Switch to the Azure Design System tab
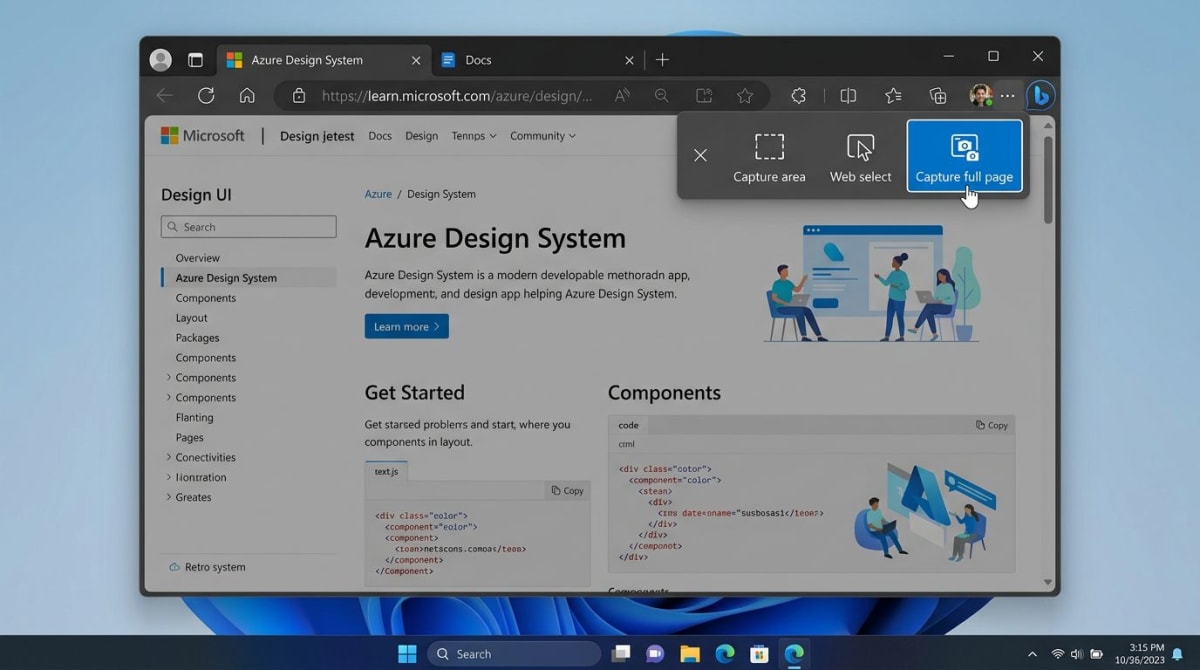Image resolution: width=1200 pixels, height=670 pixels. (322, 60)
